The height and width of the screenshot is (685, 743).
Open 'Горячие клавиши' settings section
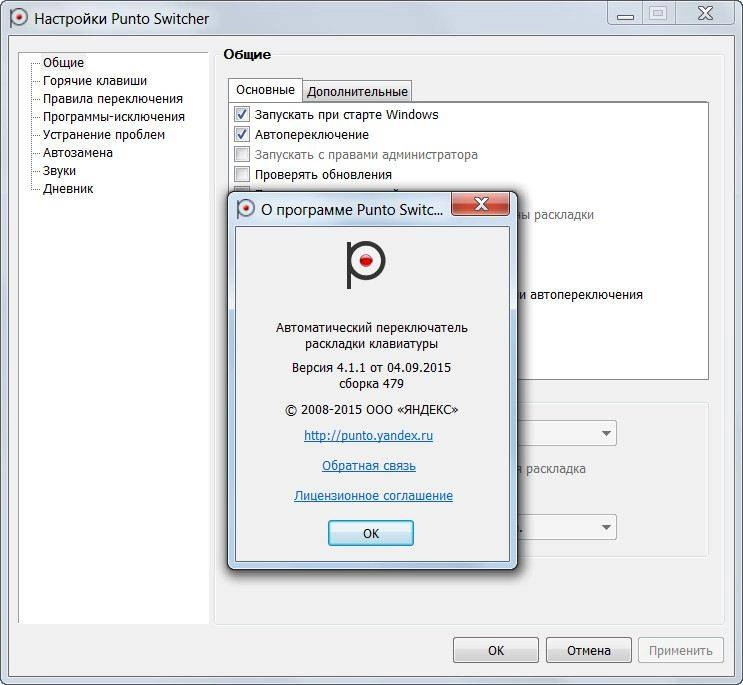coord(95,81)
